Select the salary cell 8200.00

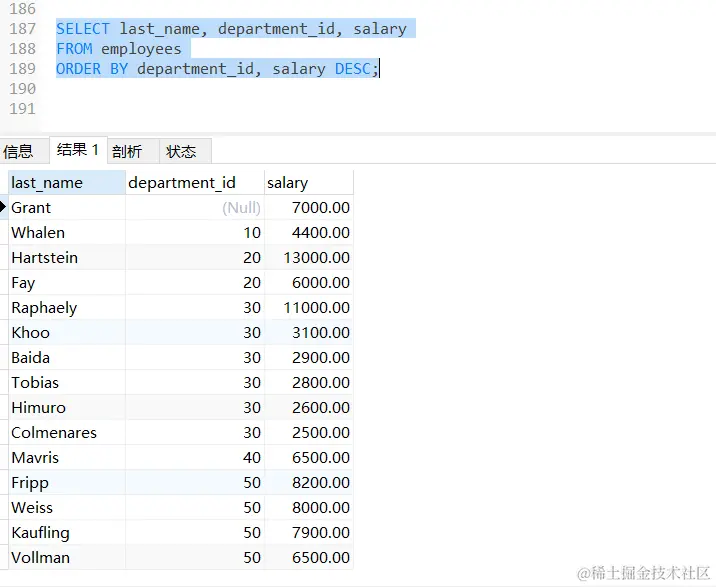point(309,483)
